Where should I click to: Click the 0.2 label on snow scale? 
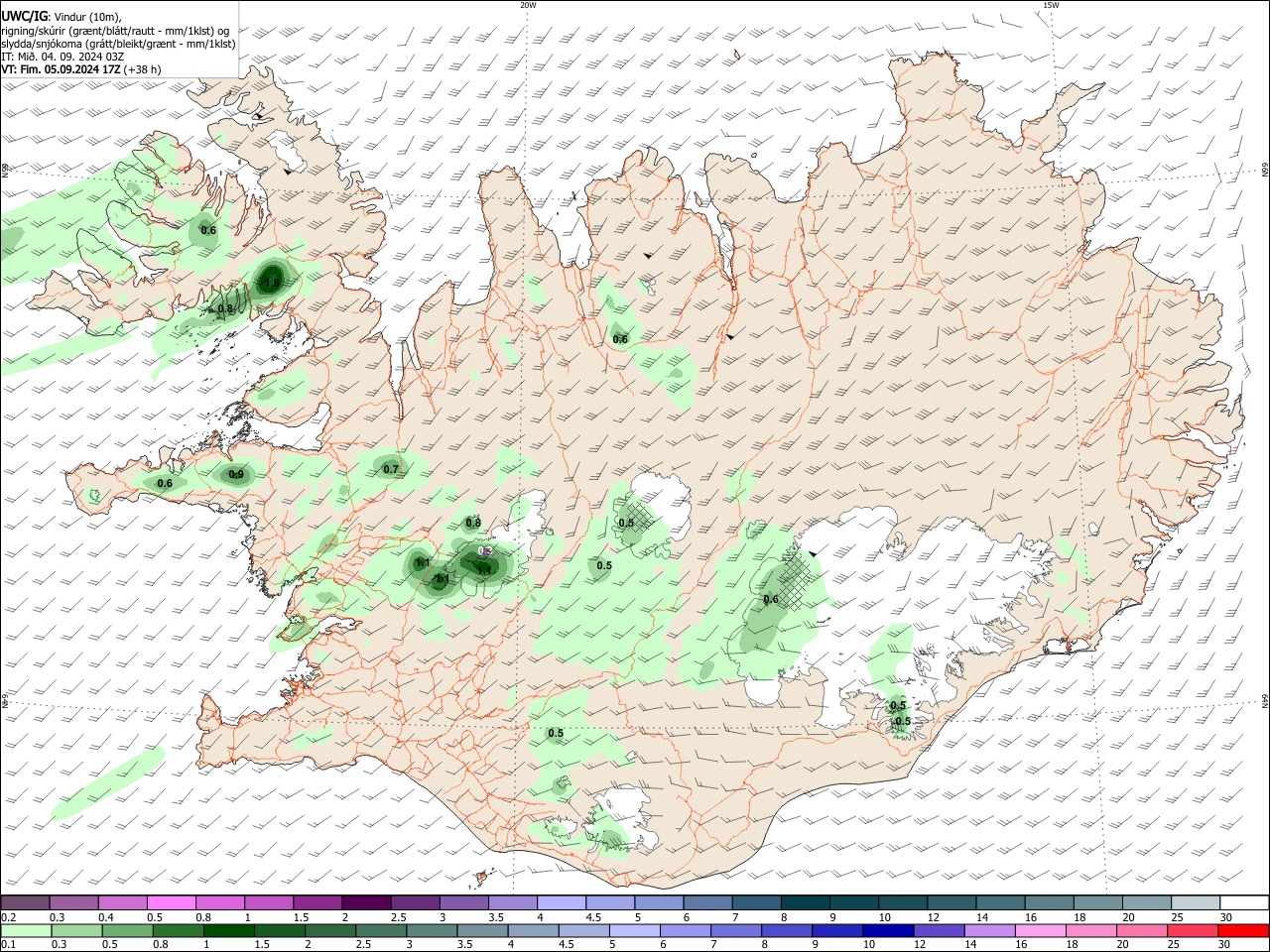coord(8,917)
